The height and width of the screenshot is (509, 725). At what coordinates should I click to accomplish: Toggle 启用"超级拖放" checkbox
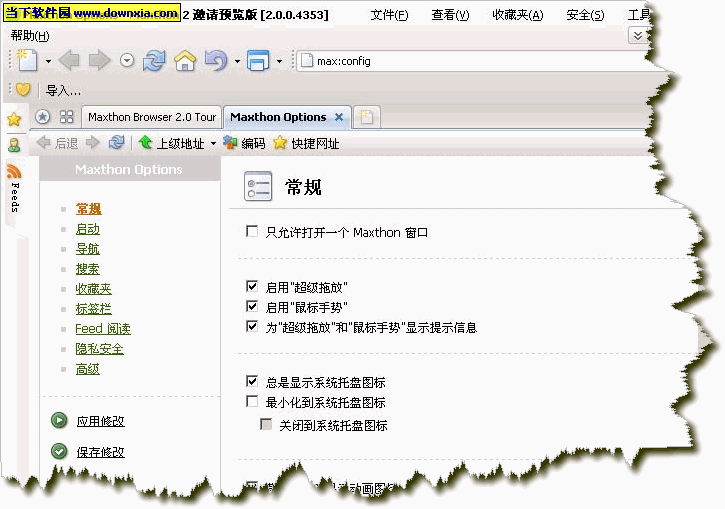click(252, 286)
